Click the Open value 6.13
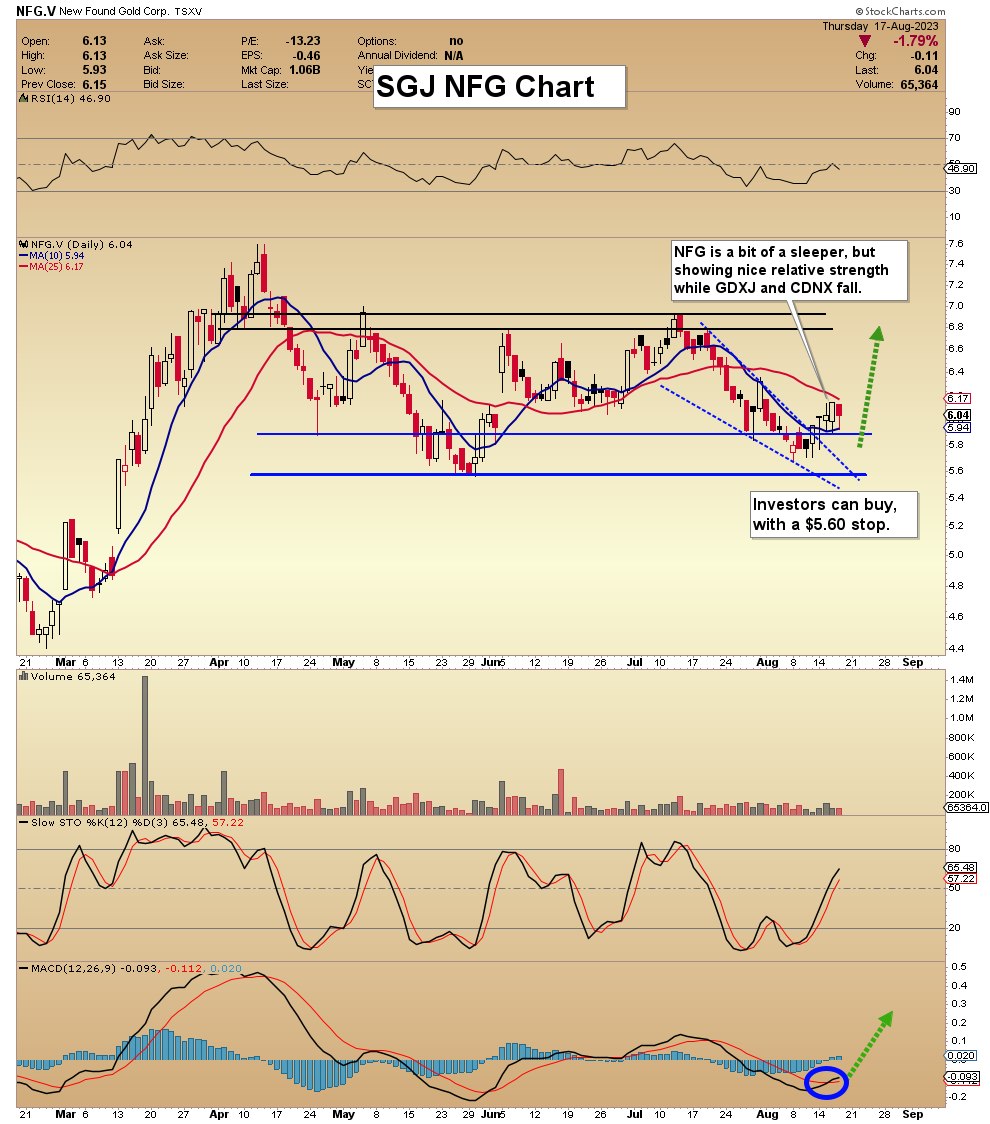 point(94,41)
